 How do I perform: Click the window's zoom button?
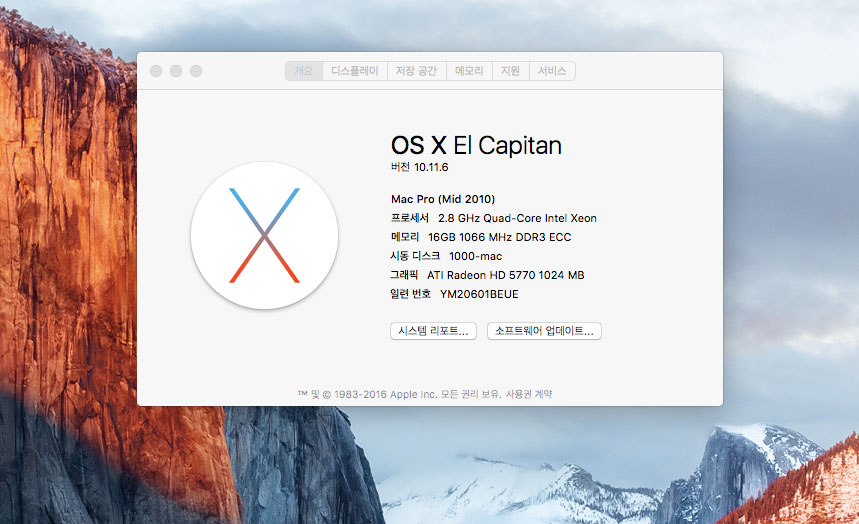click(x=196, y=71)
